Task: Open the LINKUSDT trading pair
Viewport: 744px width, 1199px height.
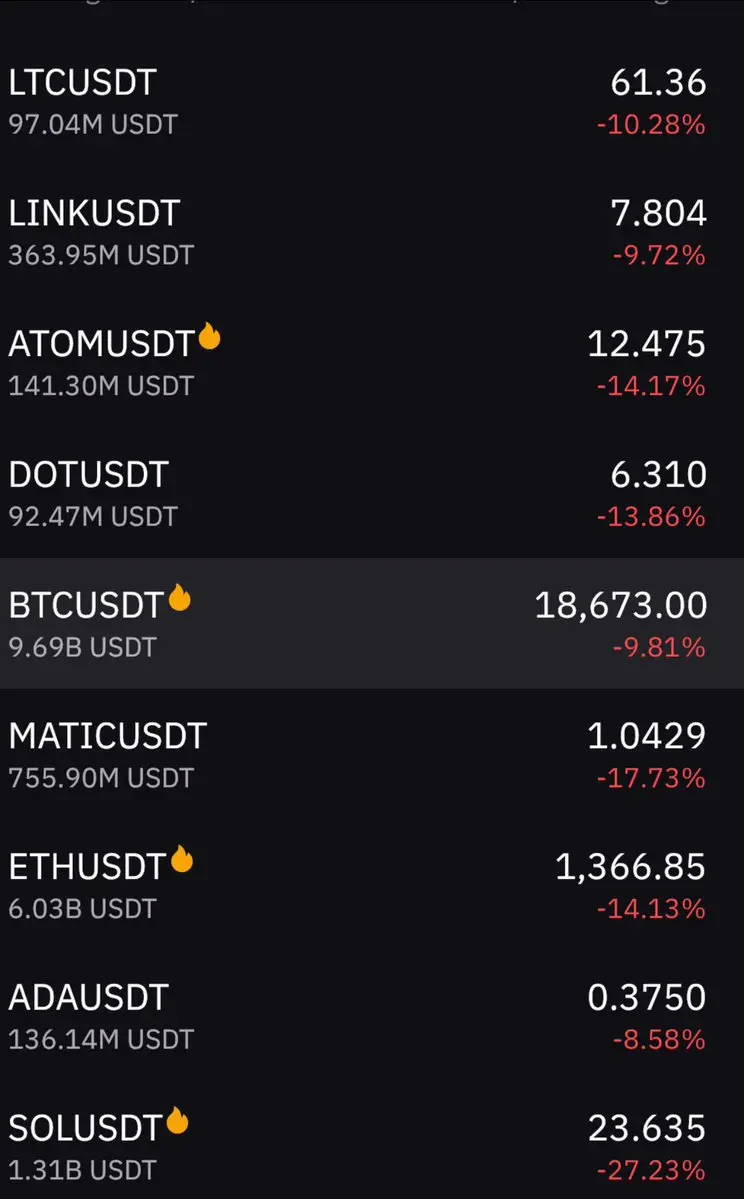Action: 372,232
